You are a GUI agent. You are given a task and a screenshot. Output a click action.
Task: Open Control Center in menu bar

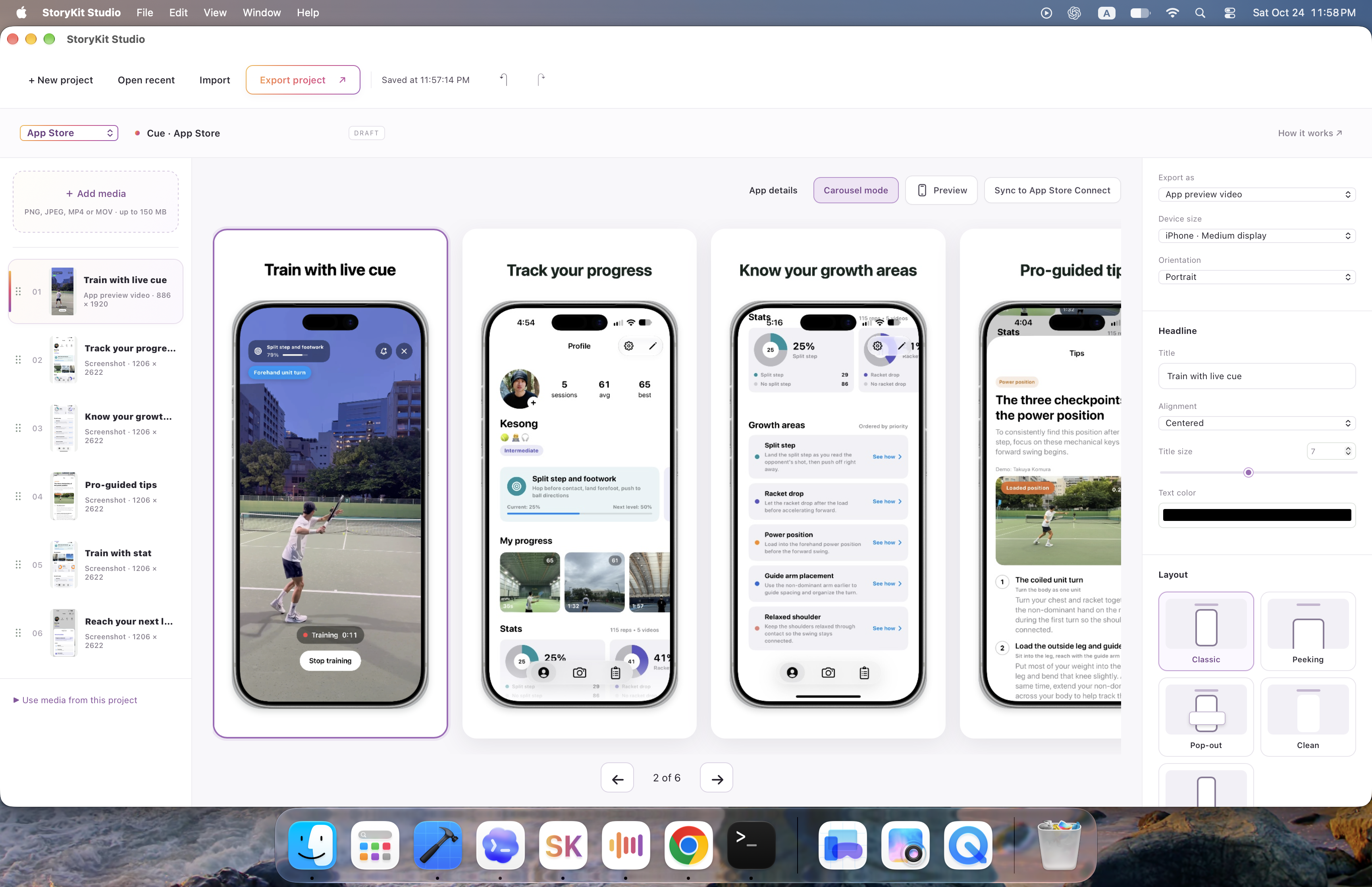(1229, 13)
